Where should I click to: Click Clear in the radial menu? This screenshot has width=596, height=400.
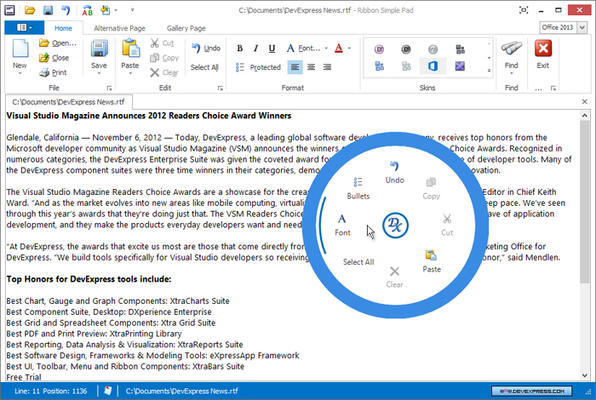point(395,277)
